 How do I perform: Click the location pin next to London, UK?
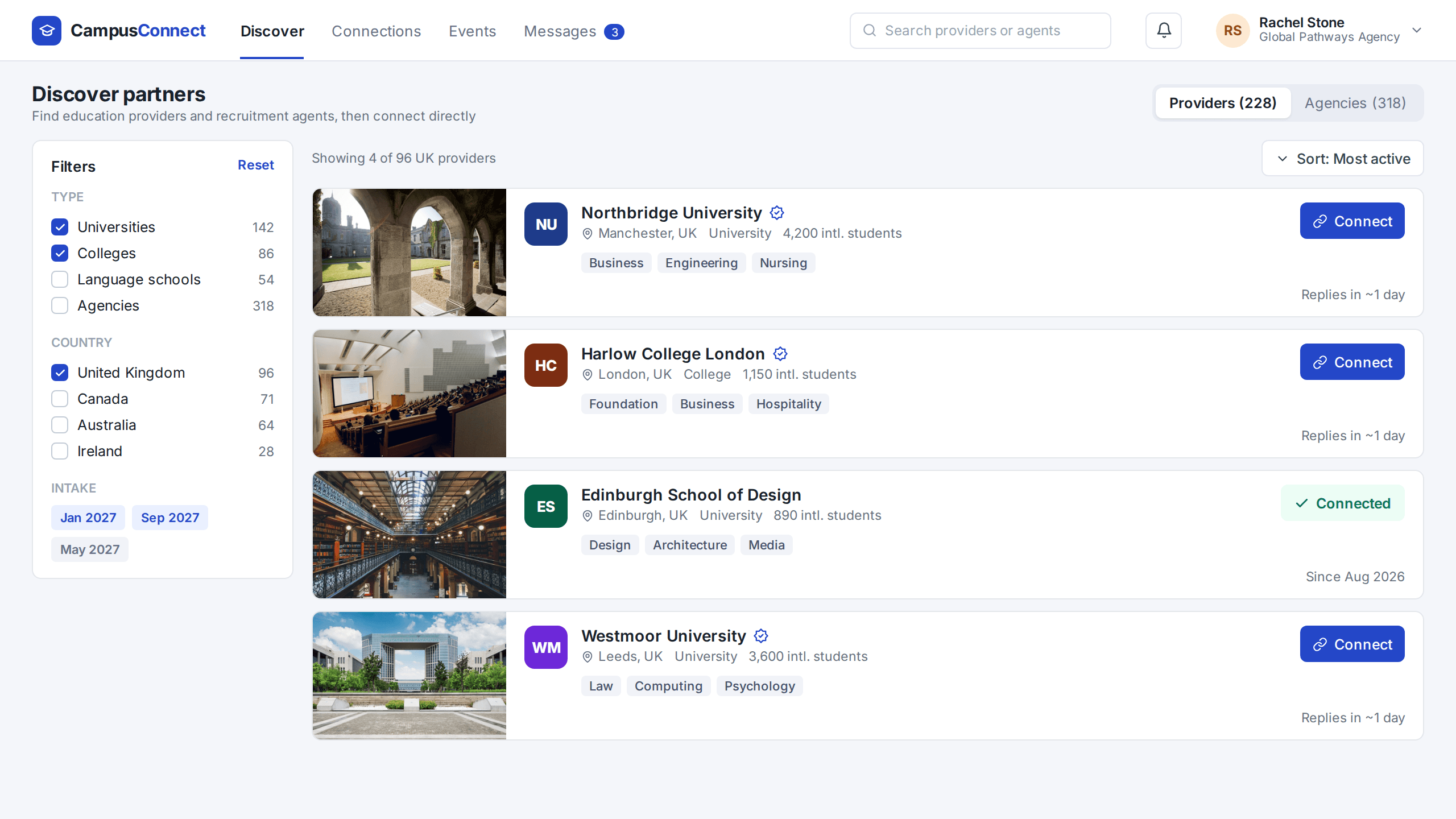pos(588,375)
